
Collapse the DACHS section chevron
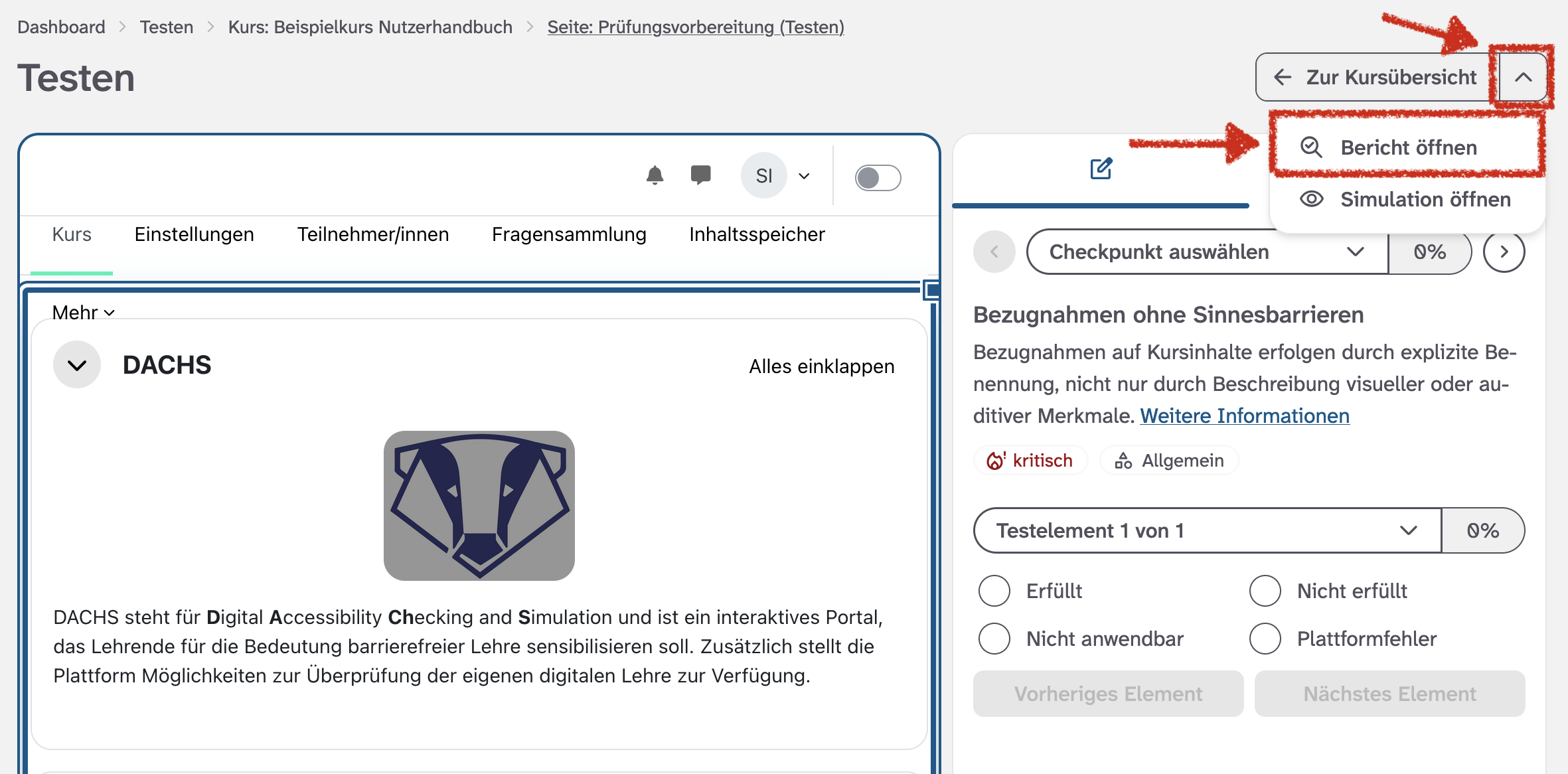[77, 364]
